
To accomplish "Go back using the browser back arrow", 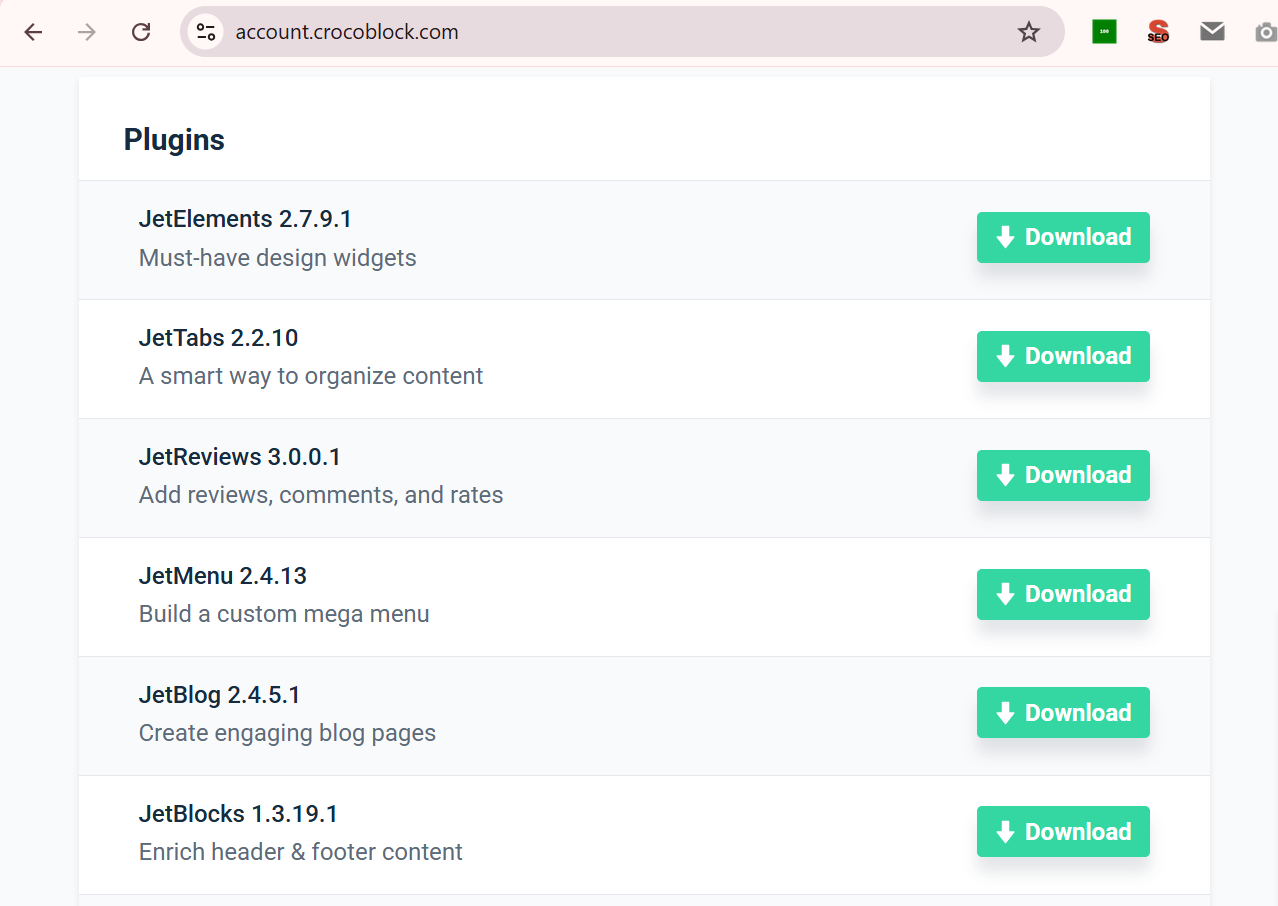I will 33,32.
